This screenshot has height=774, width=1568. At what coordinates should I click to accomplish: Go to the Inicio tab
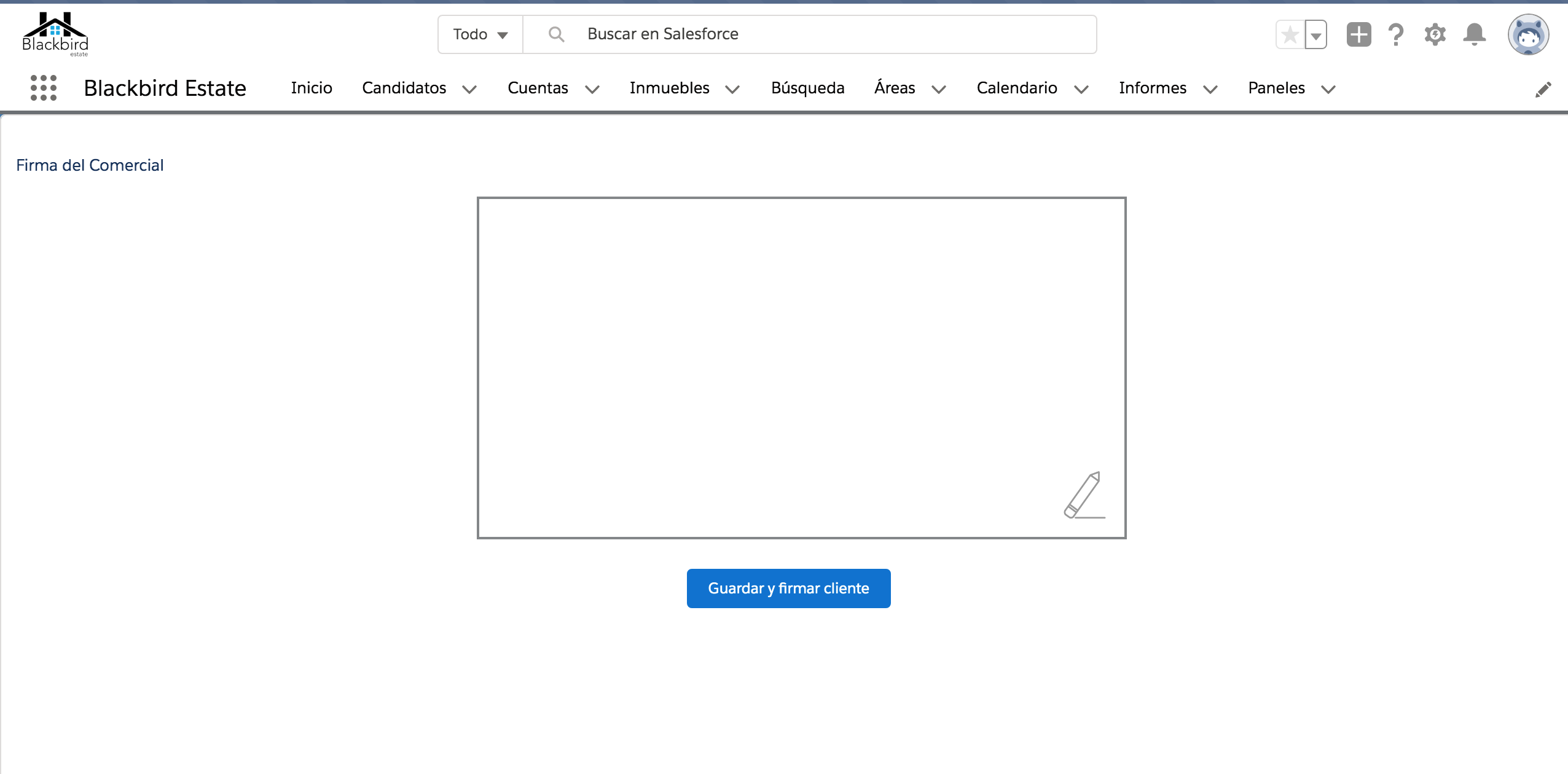click(312, 88)
